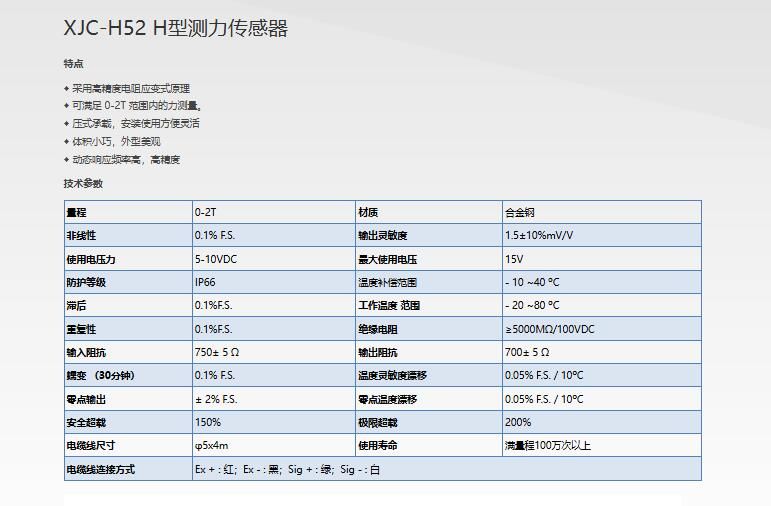Select the 1.5±10%mV/V output sensitivity value

point(539,235)
